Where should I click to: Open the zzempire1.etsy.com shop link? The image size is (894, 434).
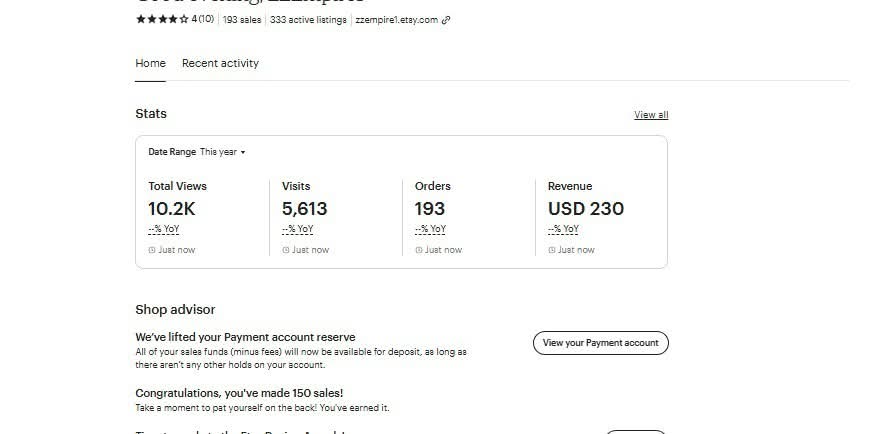[396, 20]
